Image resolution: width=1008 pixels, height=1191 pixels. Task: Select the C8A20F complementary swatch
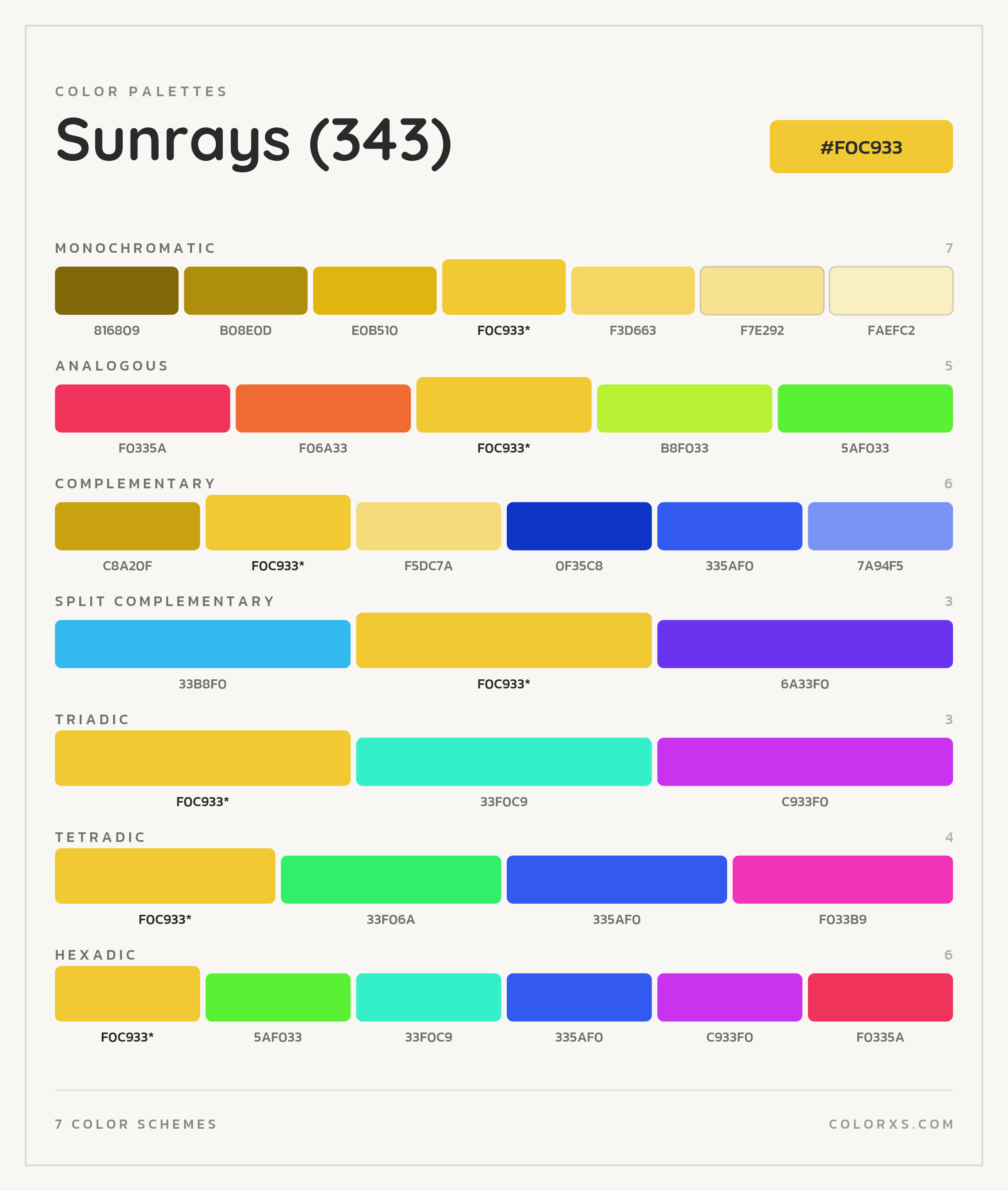tap(127, 526)
